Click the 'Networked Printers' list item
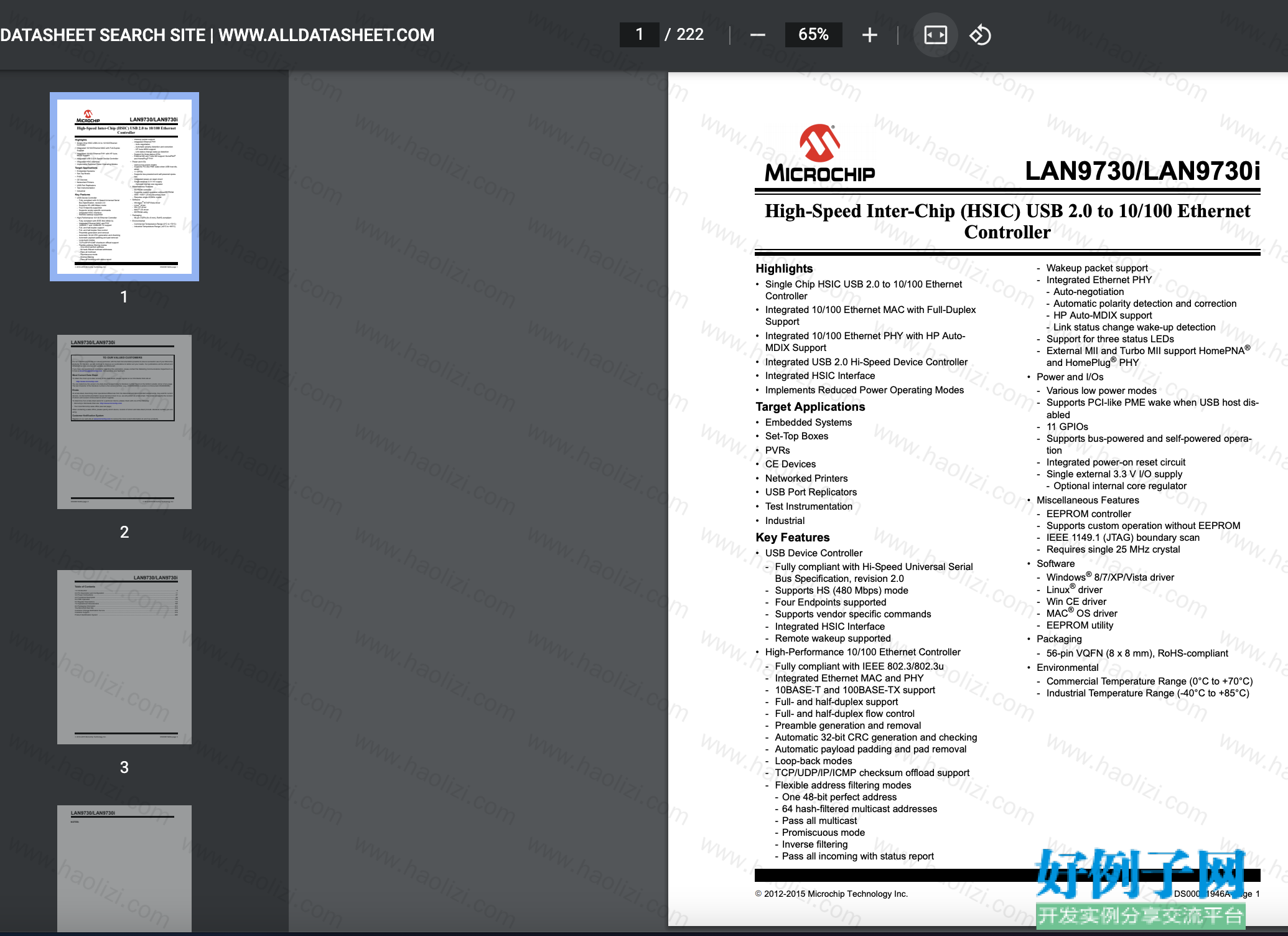 click(x=806, y=478)
